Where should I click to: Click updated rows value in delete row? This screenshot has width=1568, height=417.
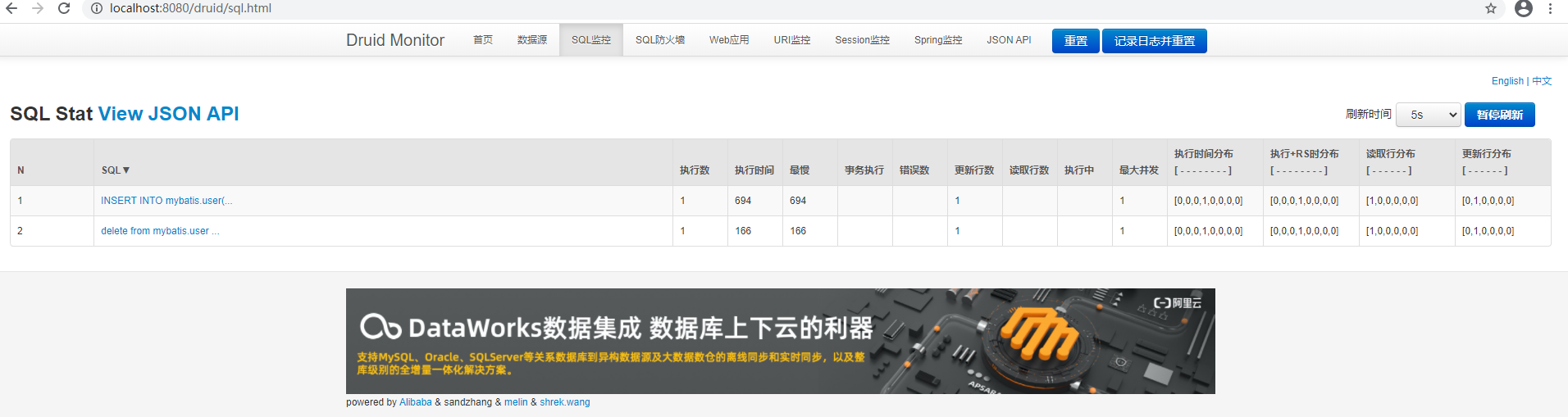pyautogui.click(x=957, y=231)
